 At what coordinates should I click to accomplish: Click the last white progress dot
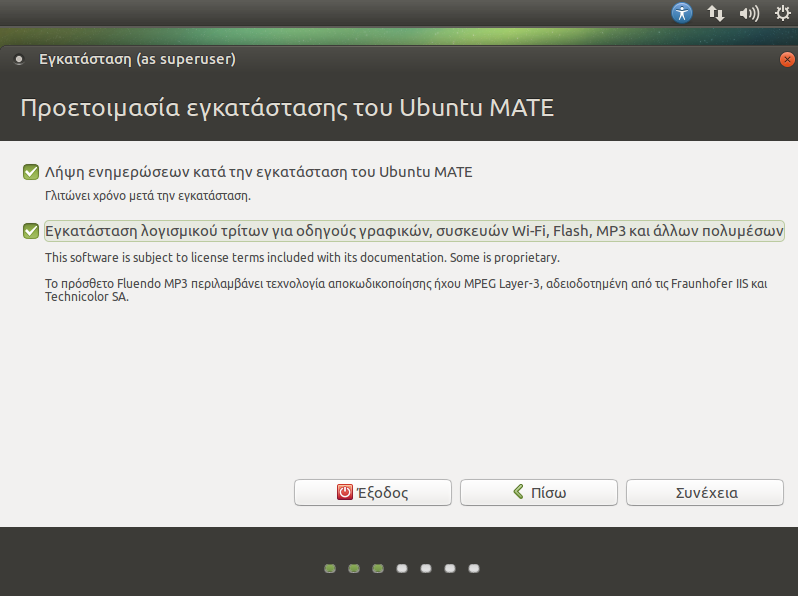point(474,568)
